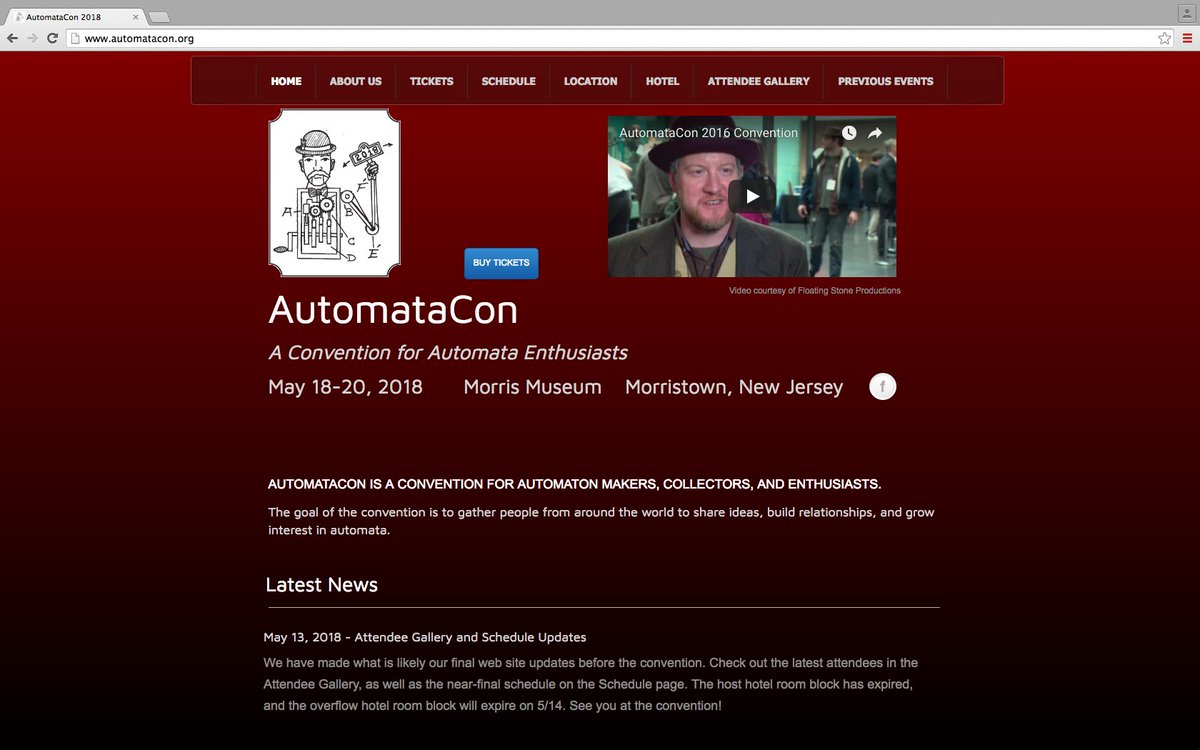
Task: Click the Morristown, New Jersey text
Action: point(734,387)
